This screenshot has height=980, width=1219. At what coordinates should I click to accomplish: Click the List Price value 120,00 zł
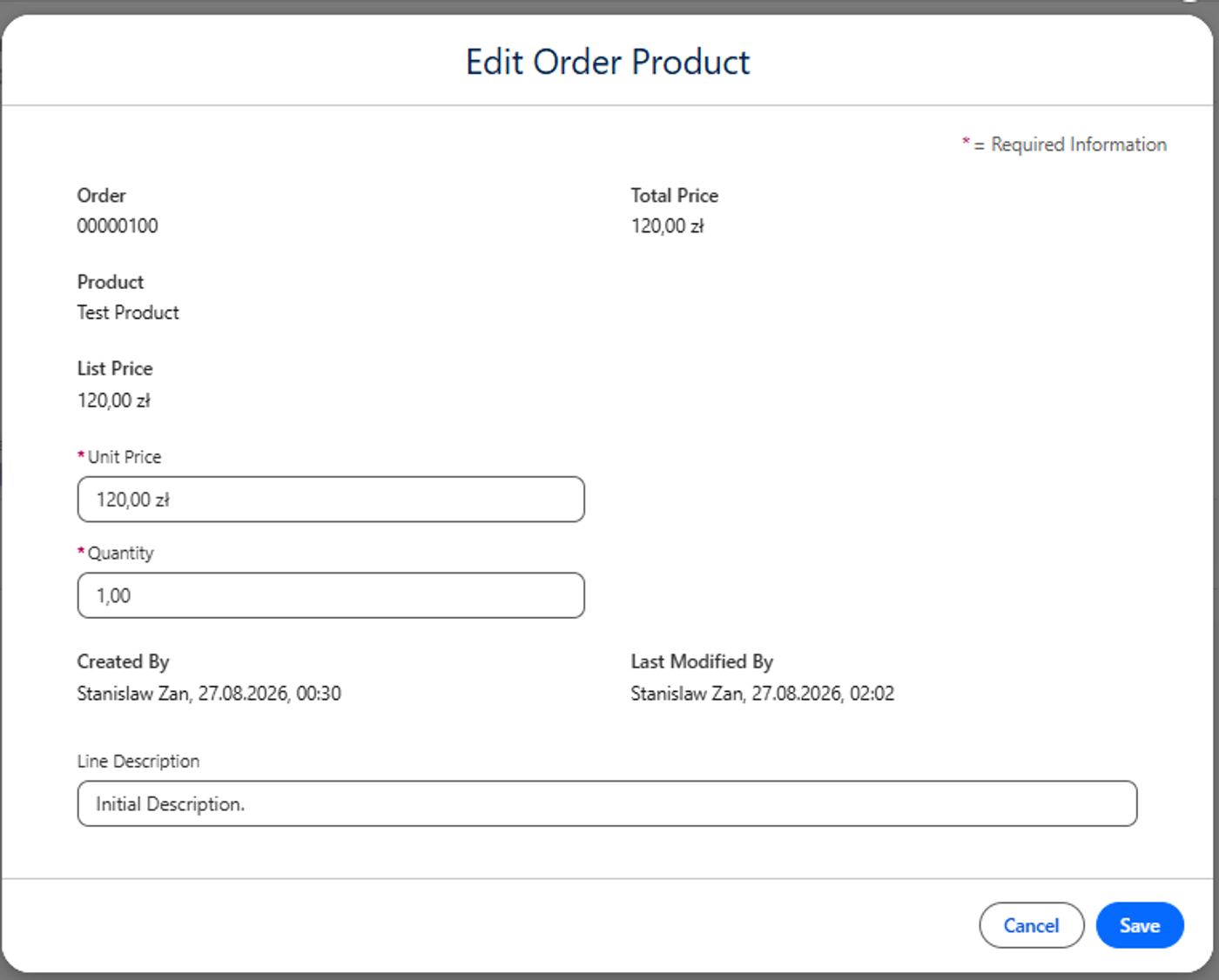pyautogui.click(x=114, y=400)
